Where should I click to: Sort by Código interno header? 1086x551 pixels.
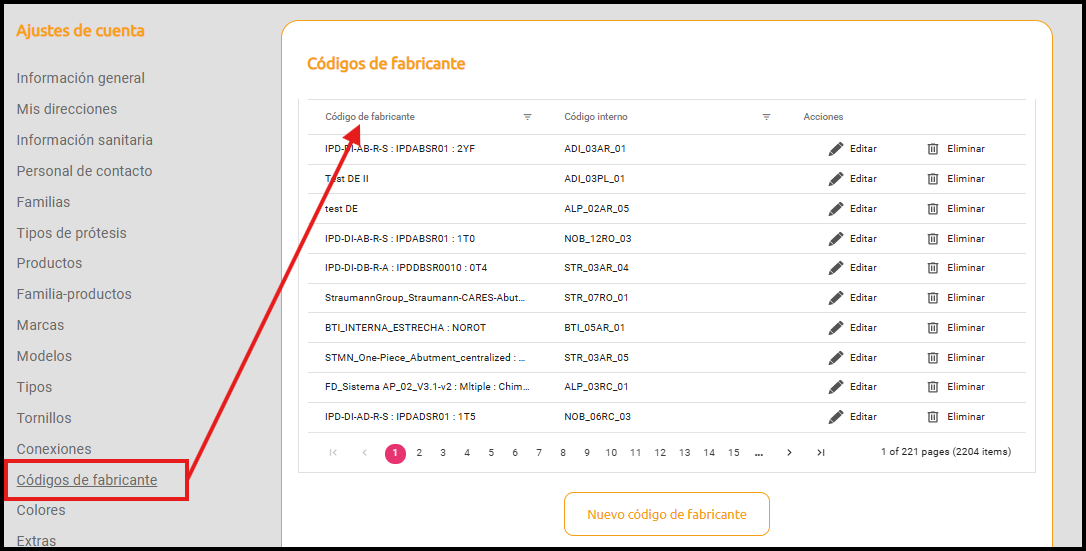click(x=596, y=117)
